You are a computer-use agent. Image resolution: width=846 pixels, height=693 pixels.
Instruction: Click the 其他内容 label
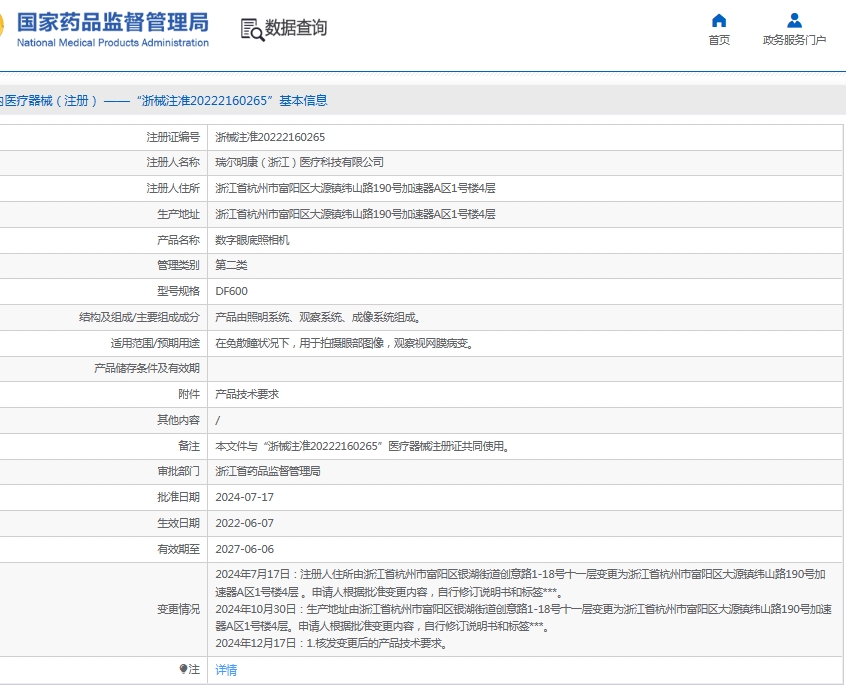click(178, 420)
